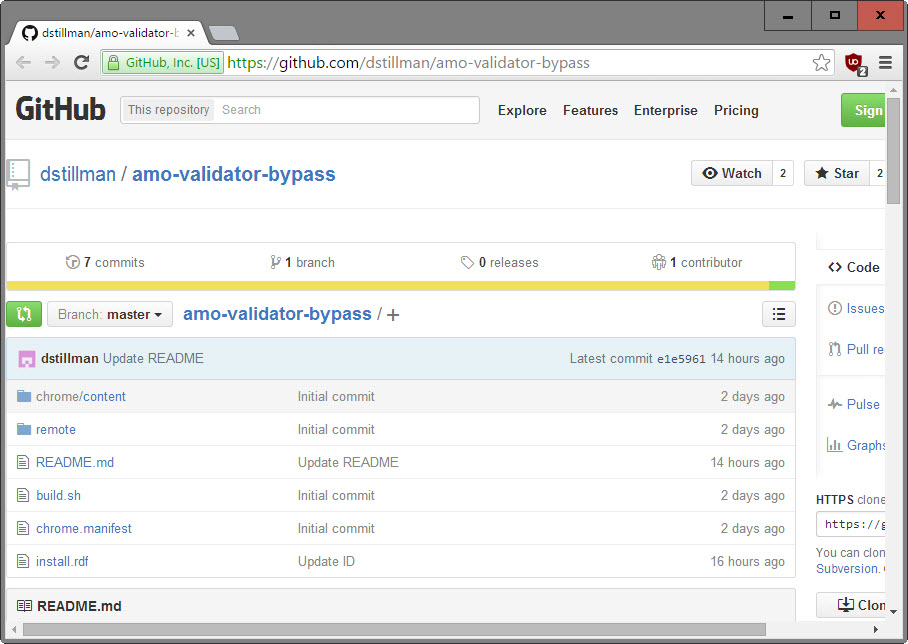The image size is (908, 644).
Task: Click the browser Forward arrow
Action: coord(52,63)
